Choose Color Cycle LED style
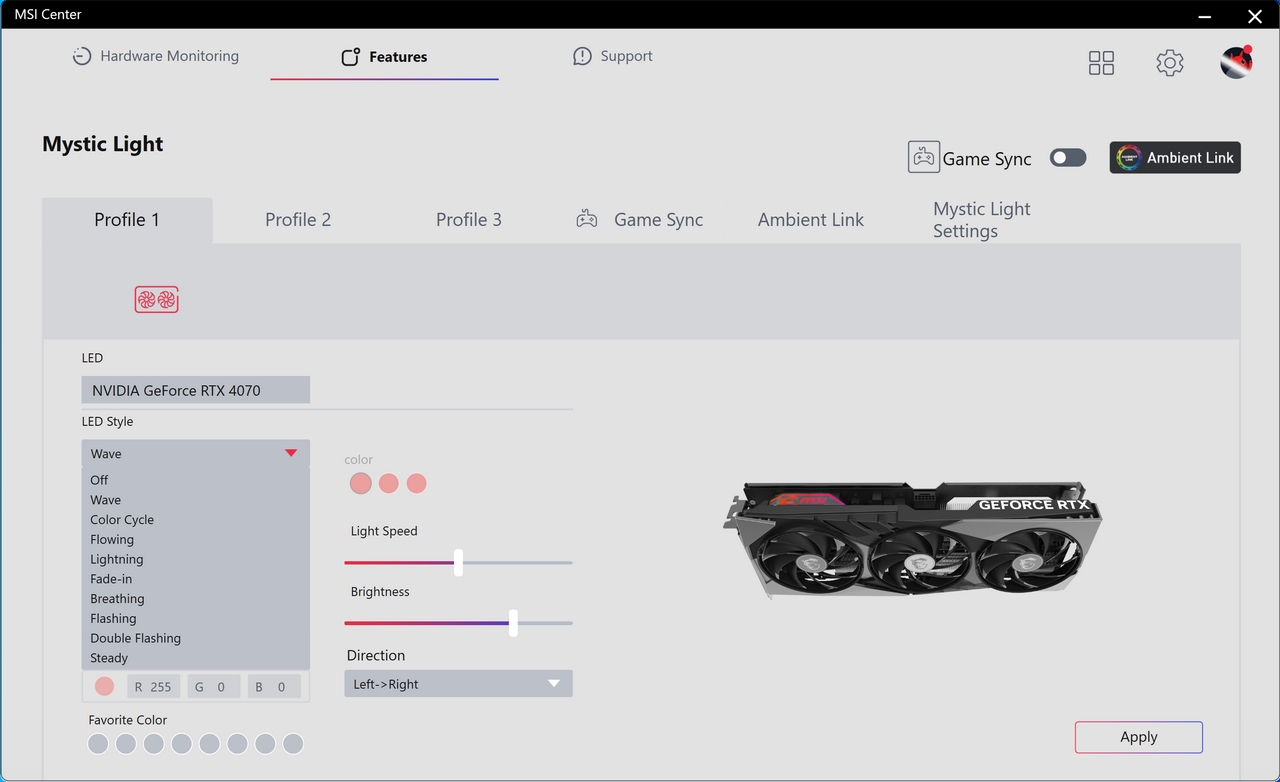 pos(195,520)
